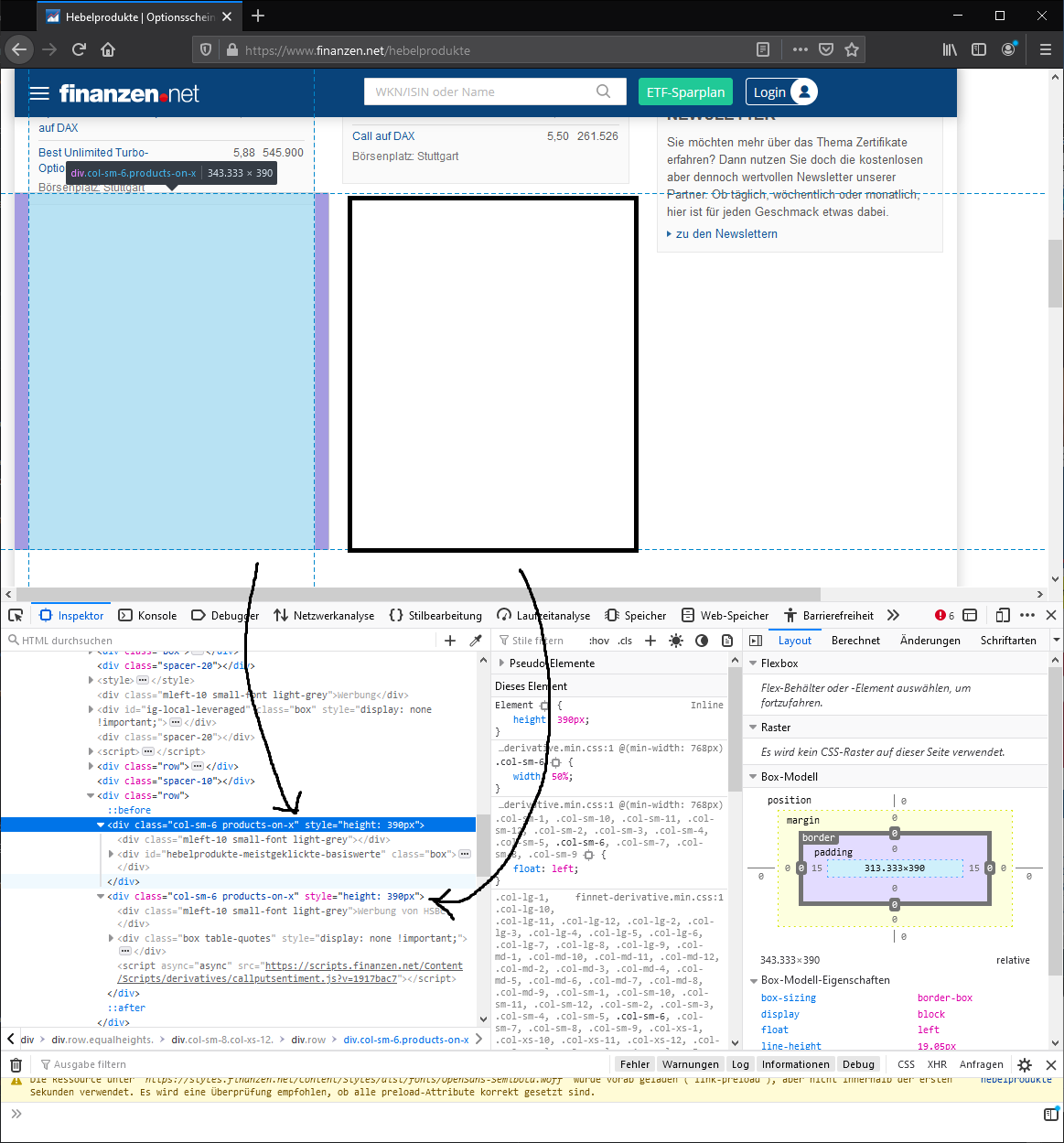This screenshot has width=1064, height=1143.
Task: Switch to Berechnet sidebar tab
Action: pos(855,641)
